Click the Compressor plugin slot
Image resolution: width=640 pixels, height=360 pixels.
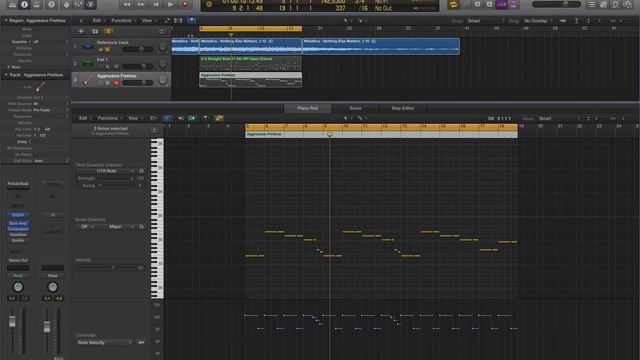coord(18,229)
